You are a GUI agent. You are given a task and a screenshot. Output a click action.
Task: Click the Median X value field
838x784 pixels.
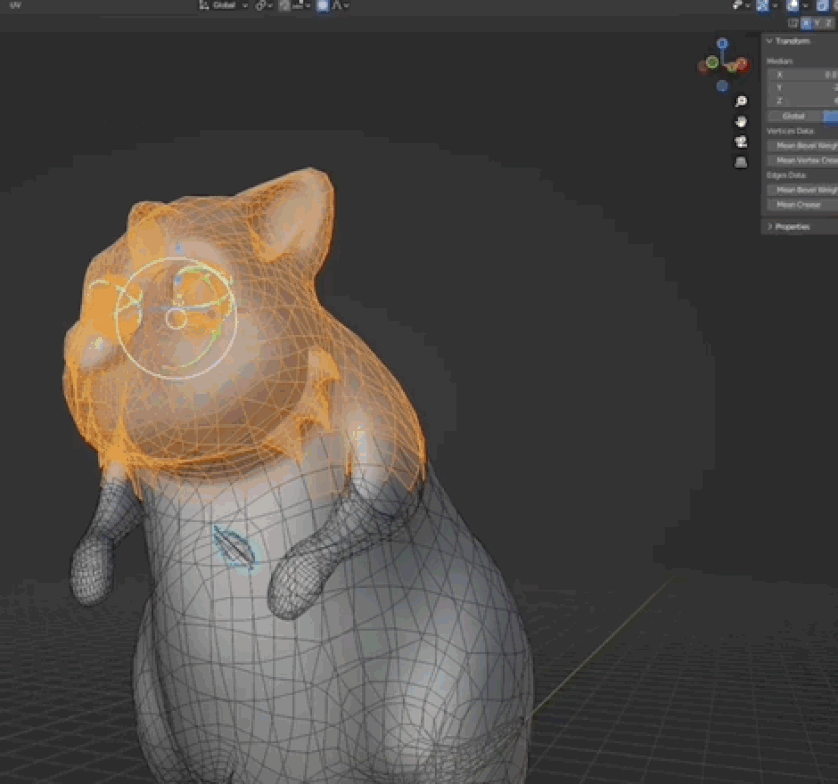pyautogui.click(x=803, y=75)
